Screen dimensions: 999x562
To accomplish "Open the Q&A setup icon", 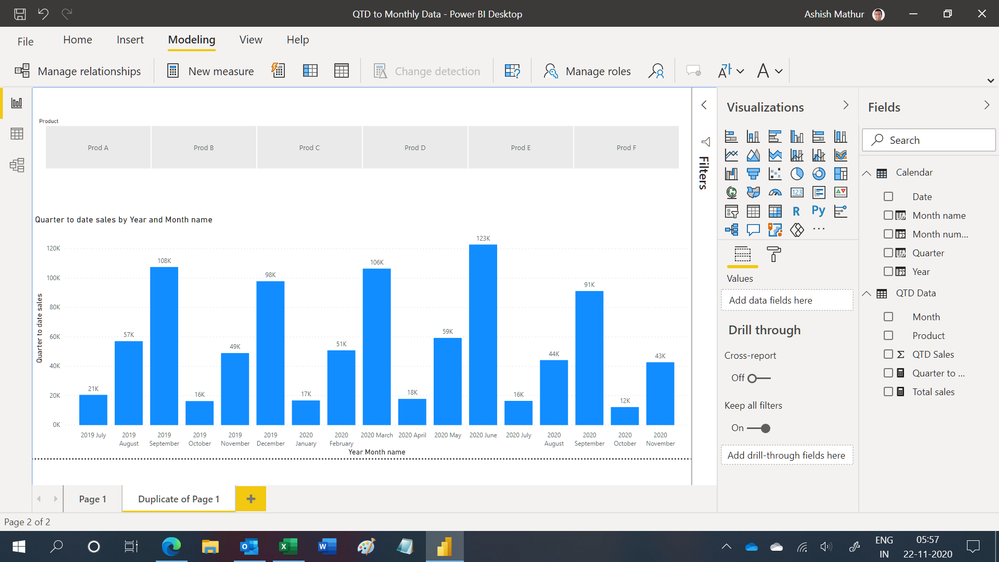I will [512, 71].
